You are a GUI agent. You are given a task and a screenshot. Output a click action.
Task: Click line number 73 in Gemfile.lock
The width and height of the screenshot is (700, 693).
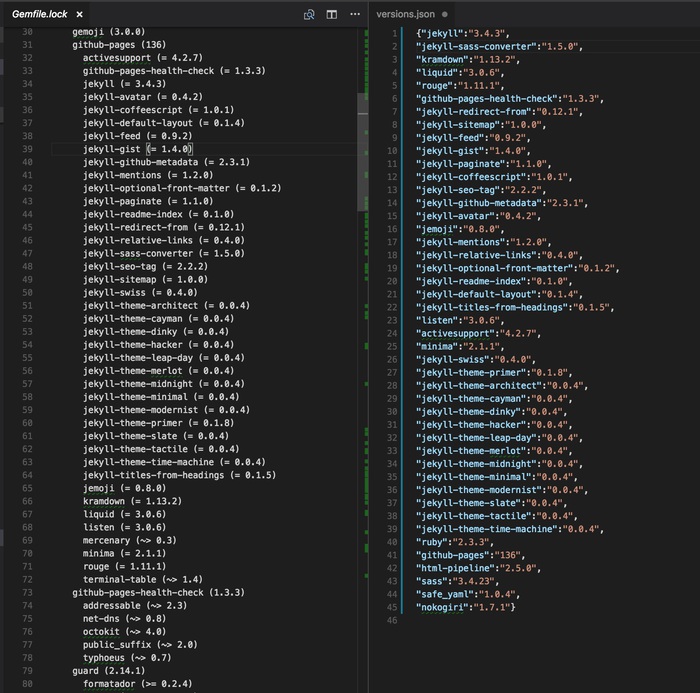[x=27, y=593]
